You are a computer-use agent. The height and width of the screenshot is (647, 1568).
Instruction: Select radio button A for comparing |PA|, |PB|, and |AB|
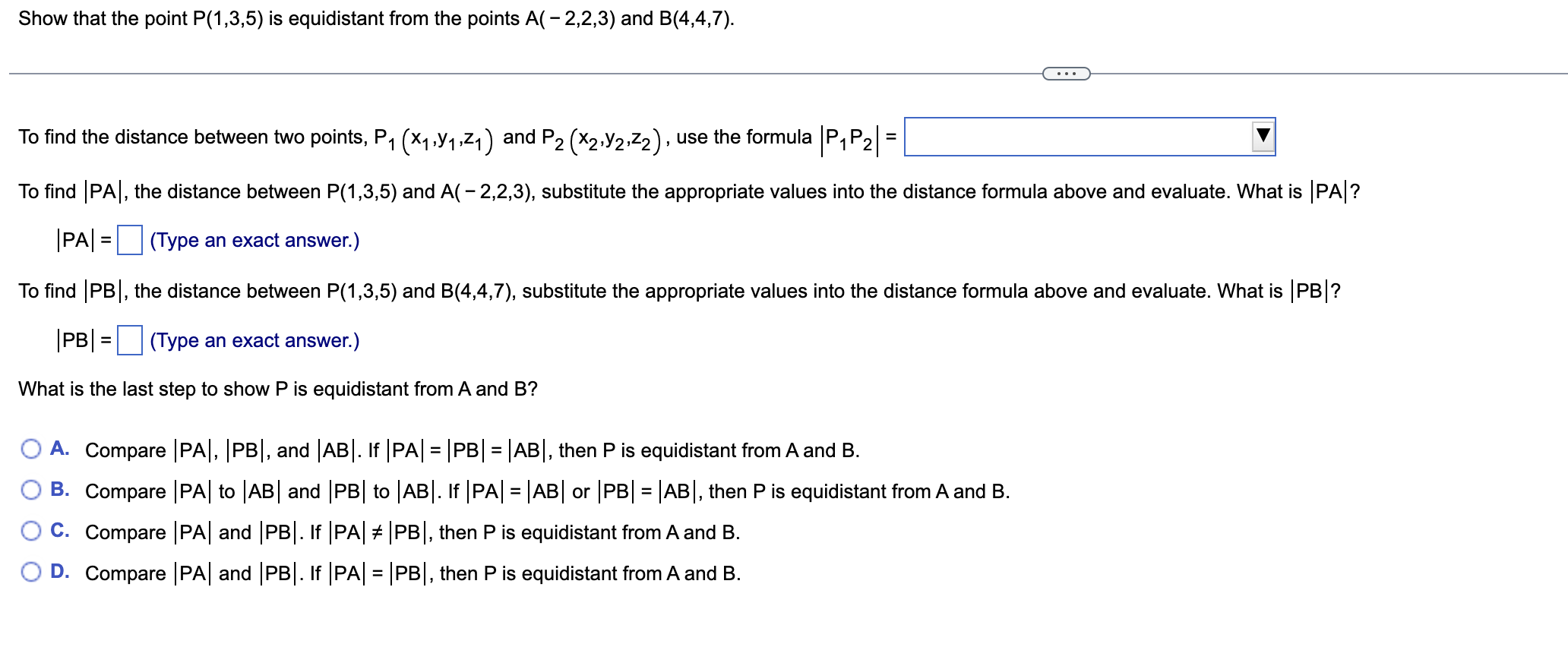point(30,449)
